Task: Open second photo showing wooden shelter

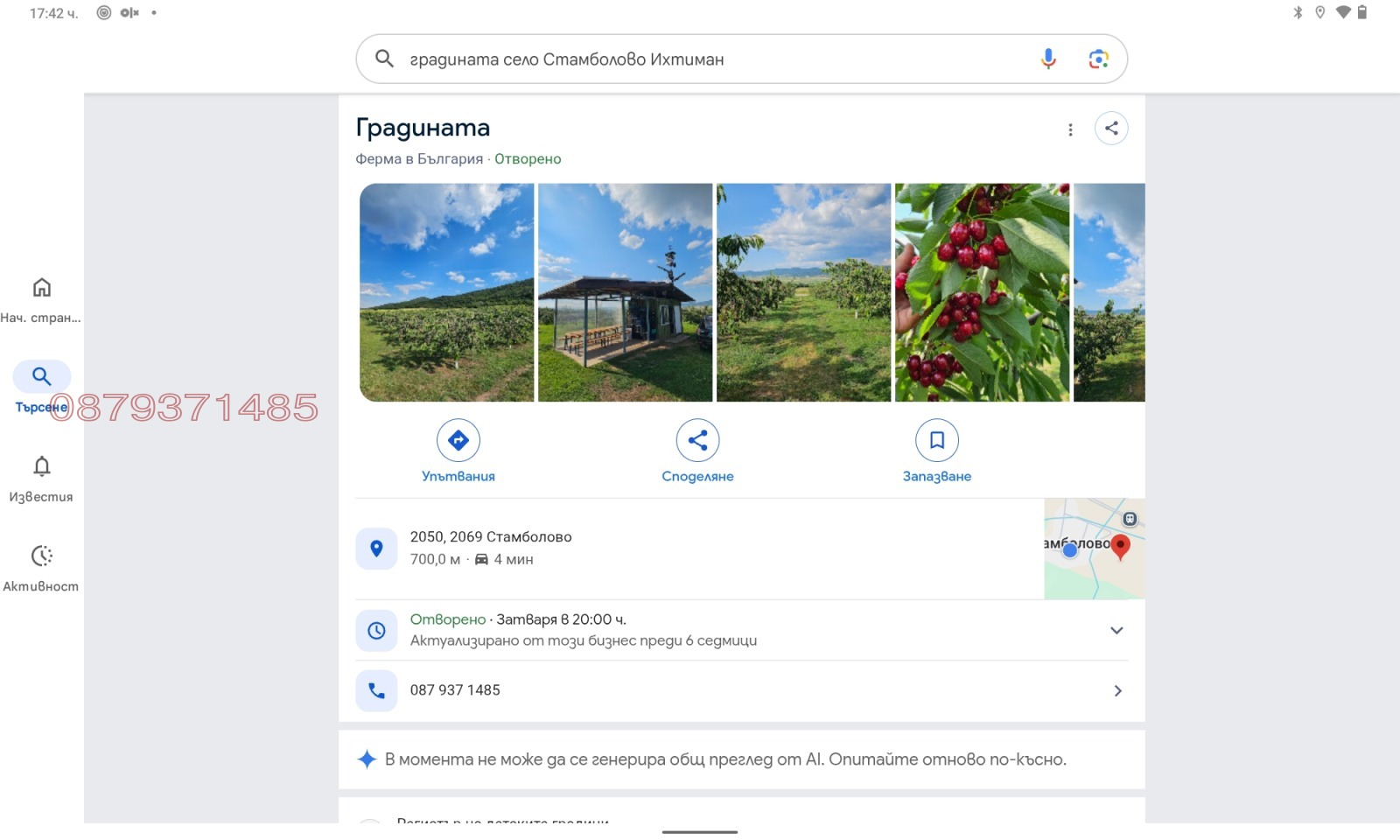Action: [625, 292]
